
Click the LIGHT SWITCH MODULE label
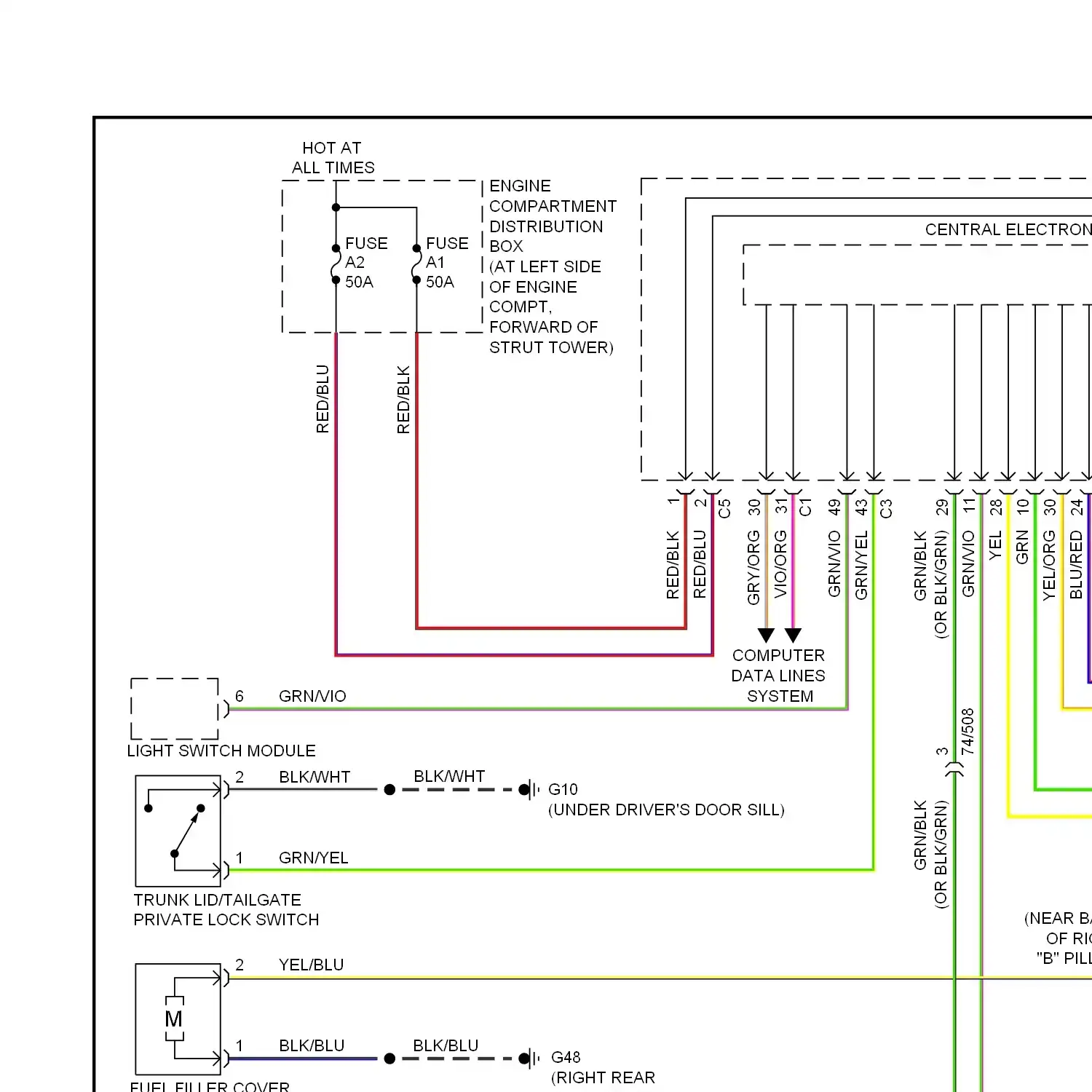221,751
